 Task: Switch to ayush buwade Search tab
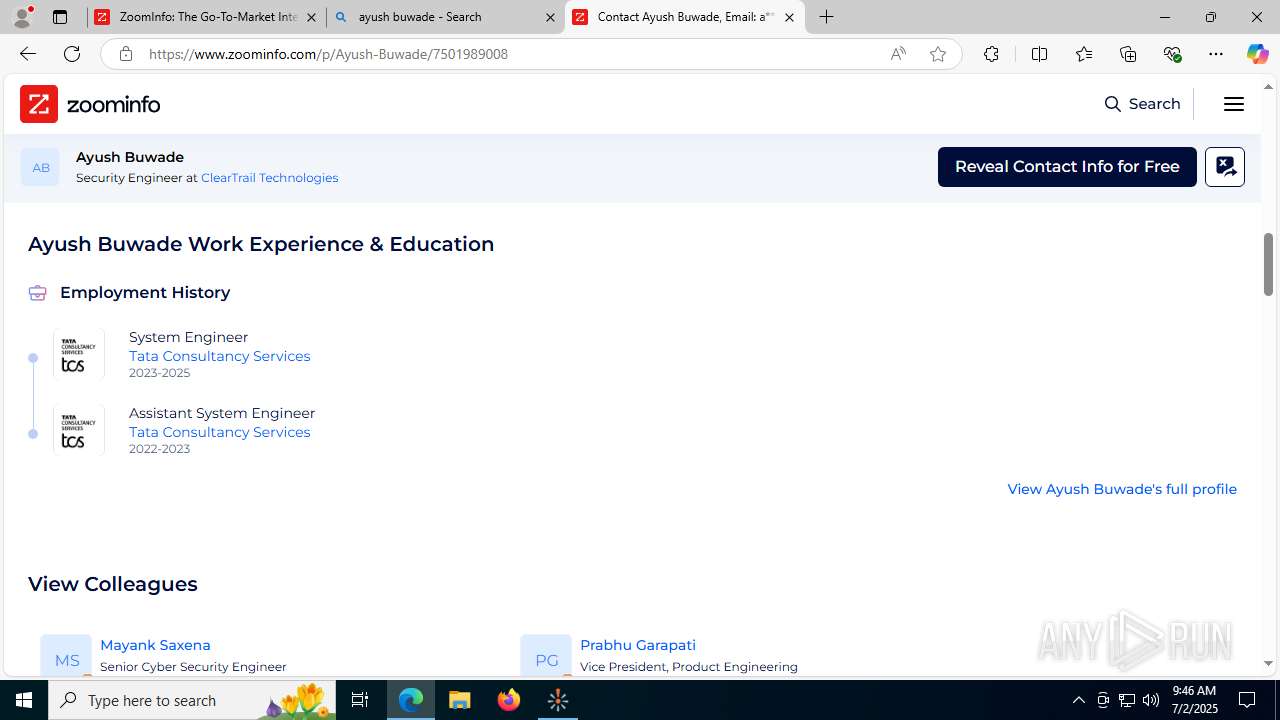click(x=446, y=17)
